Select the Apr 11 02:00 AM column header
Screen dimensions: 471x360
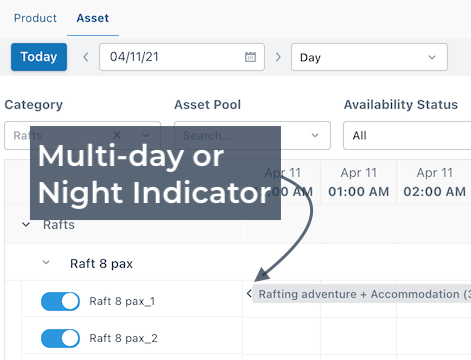[434, 182]
